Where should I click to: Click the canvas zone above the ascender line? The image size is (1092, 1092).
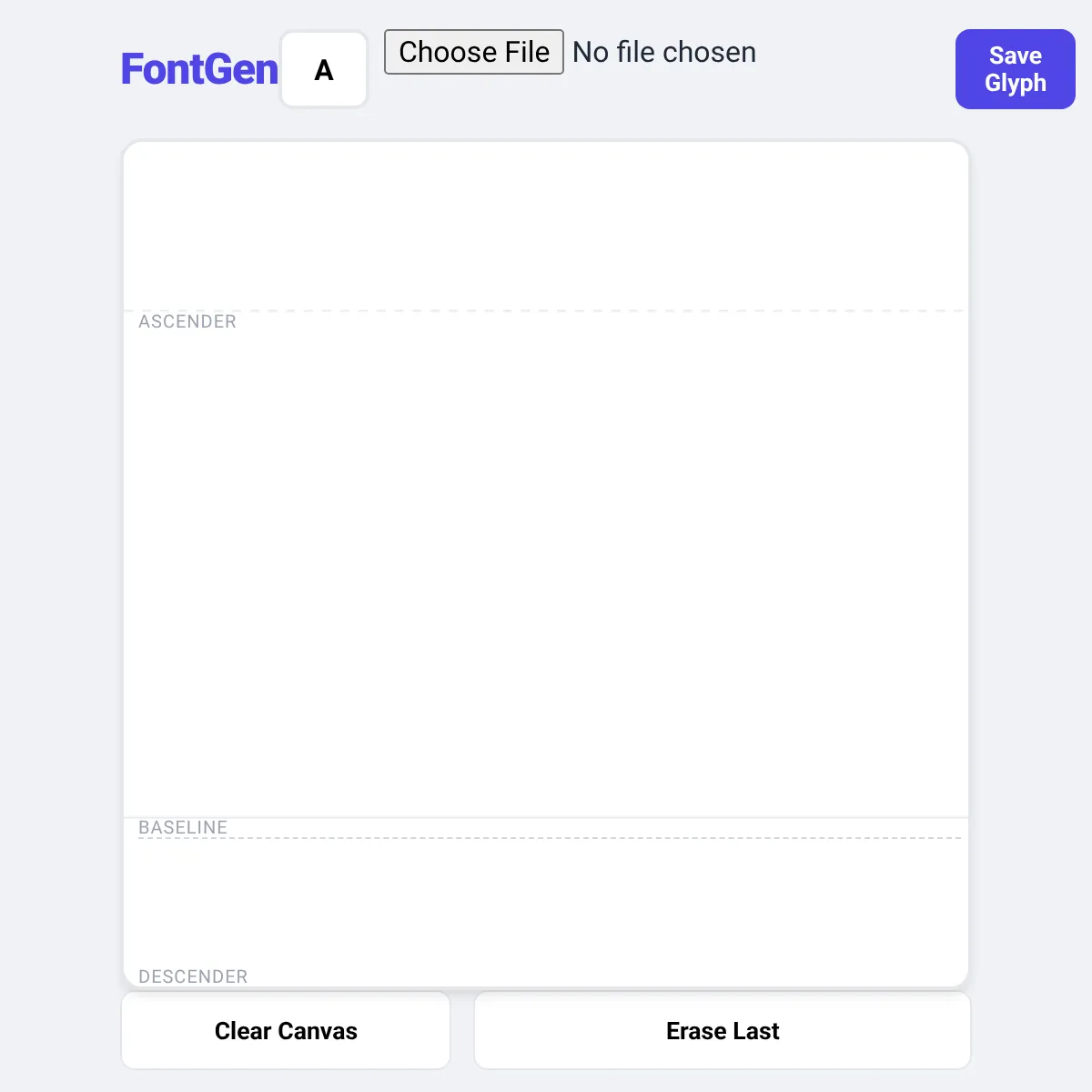pos(546,226)
